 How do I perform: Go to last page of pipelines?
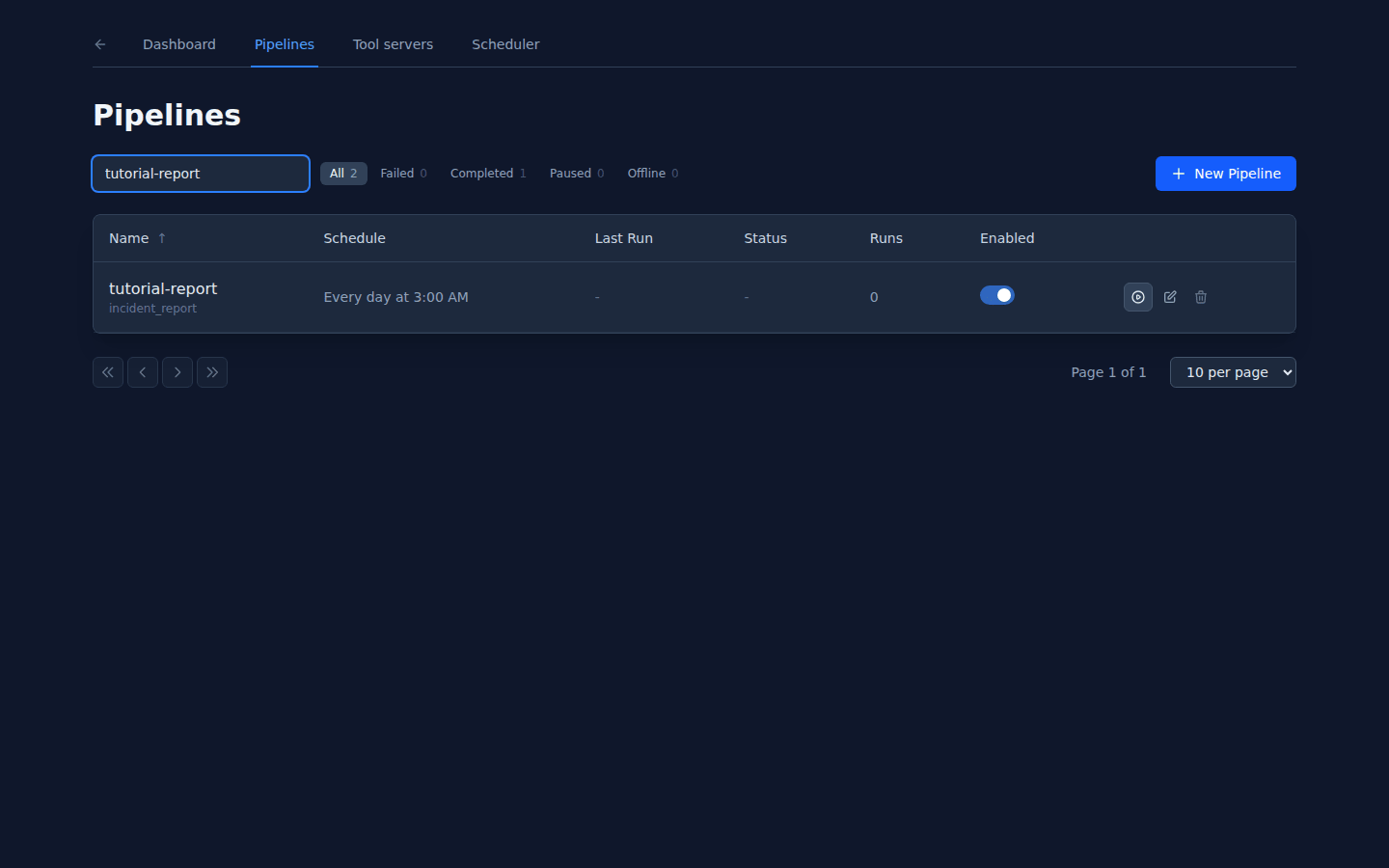tap(212, 372)
